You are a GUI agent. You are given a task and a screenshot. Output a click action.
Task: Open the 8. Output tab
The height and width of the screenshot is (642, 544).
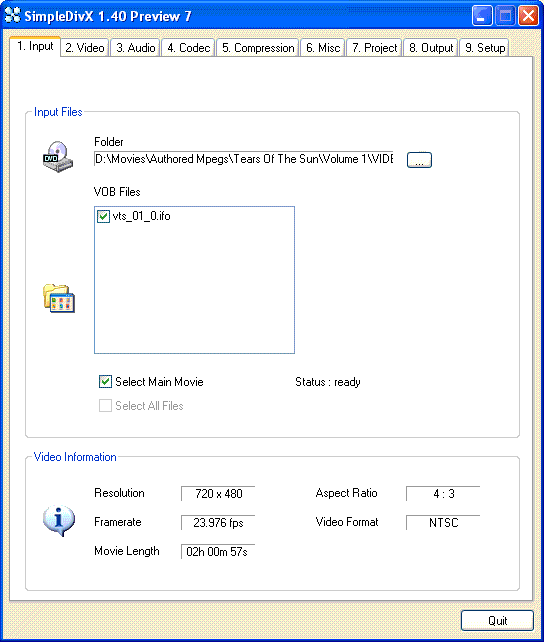click(431, 48)
